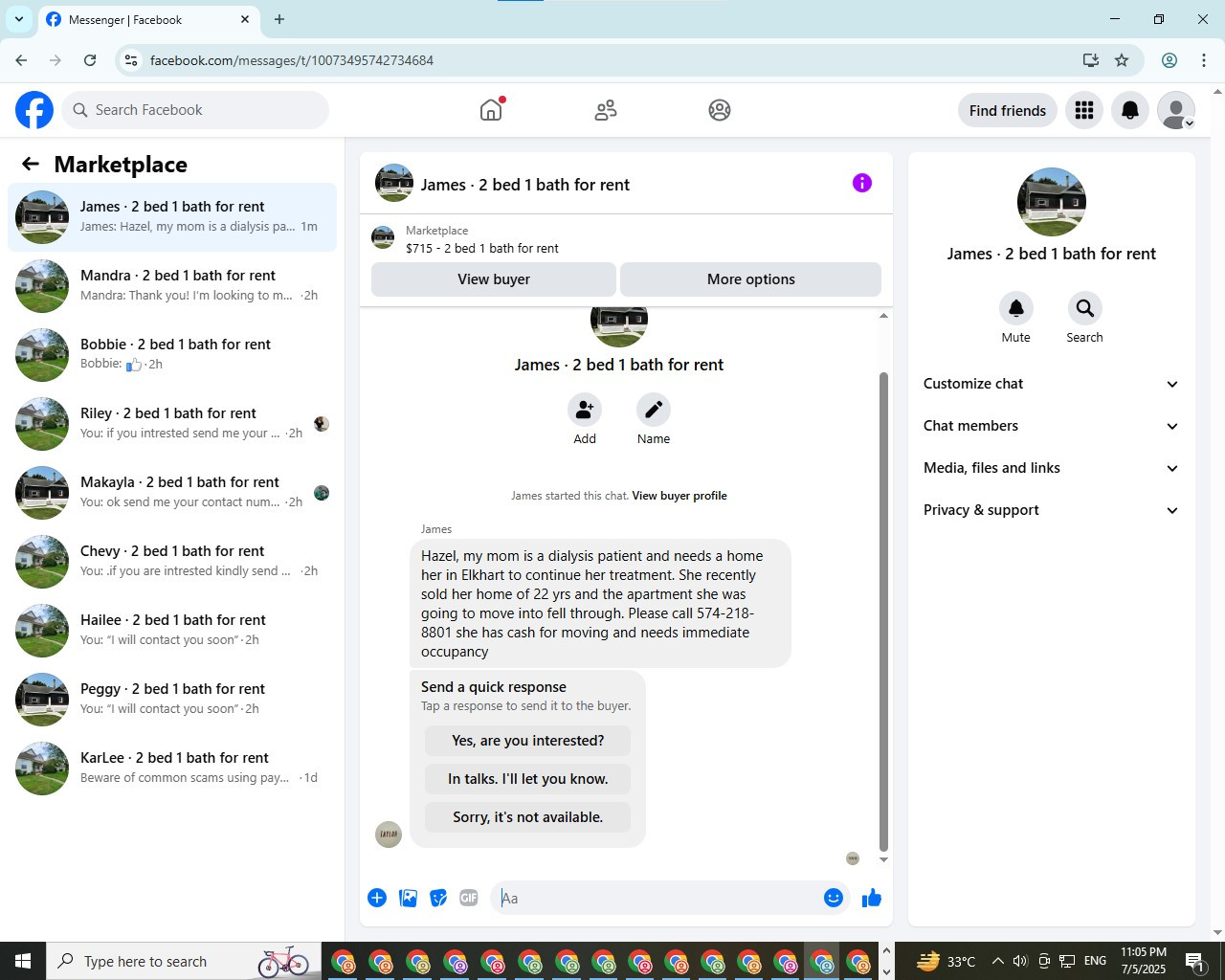Send 'In talks. I'll let you know.' response
Screen dimensions: 1225x980
point(527,779)
